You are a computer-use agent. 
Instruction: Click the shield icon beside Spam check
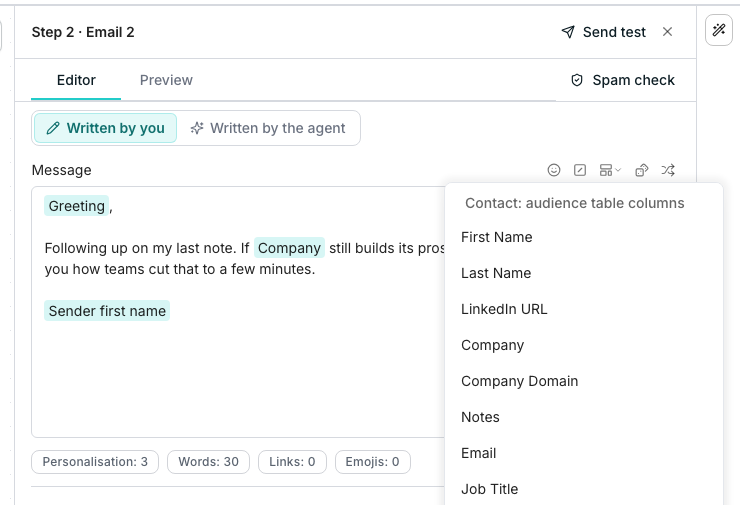(x=577, y=80)
